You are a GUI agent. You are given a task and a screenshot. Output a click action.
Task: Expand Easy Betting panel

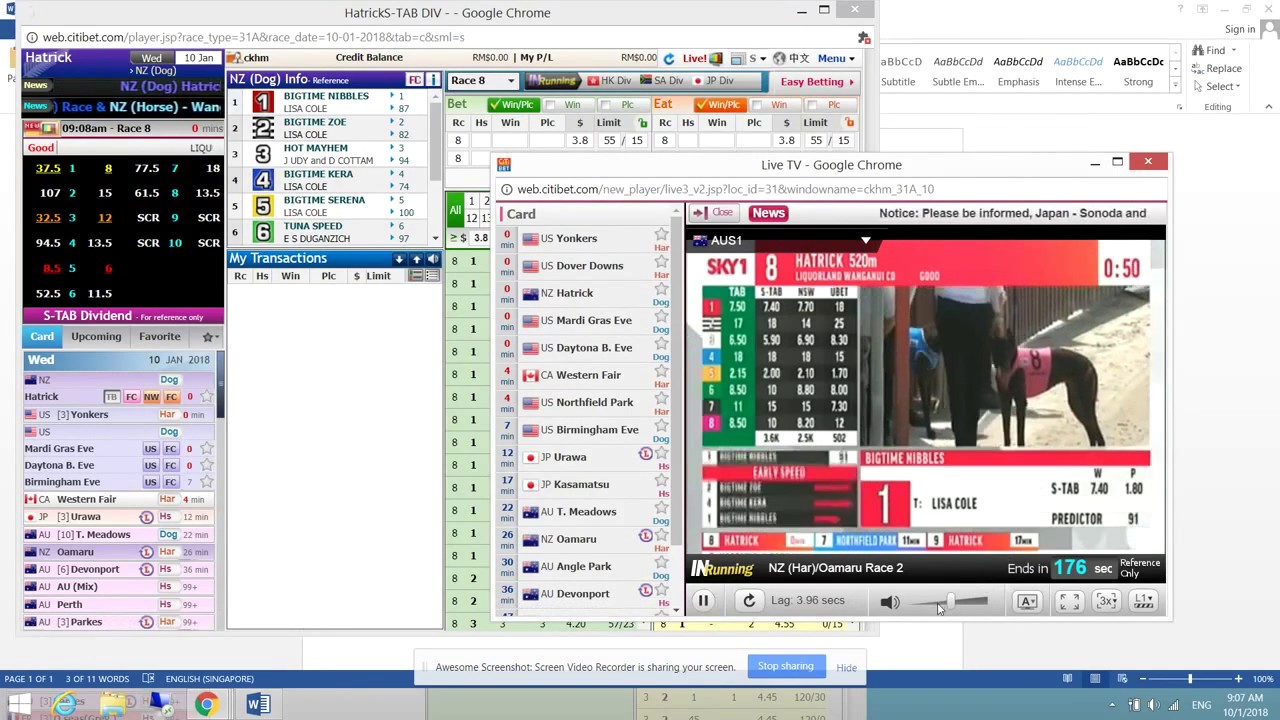[817, 81]
